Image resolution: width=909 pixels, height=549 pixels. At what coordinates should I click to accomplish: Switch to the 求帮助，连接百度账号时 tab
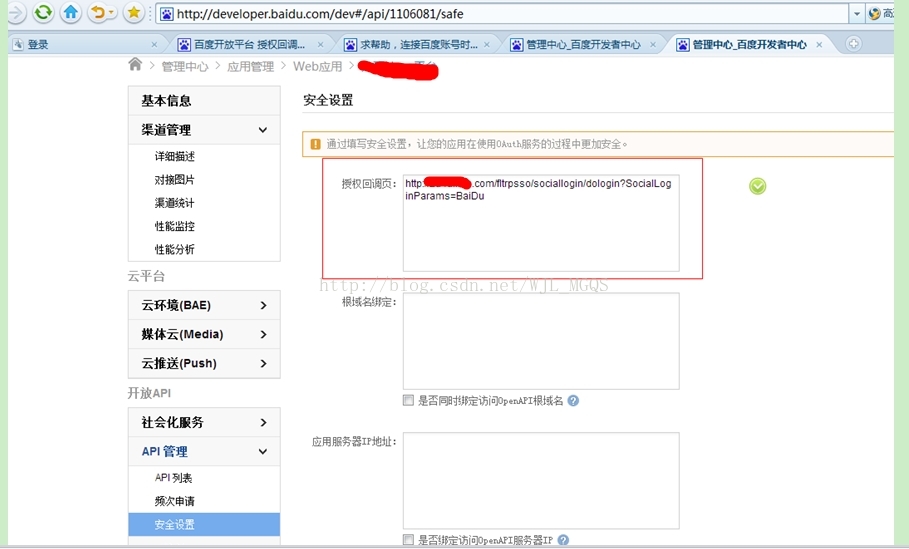tap(416, 44)
